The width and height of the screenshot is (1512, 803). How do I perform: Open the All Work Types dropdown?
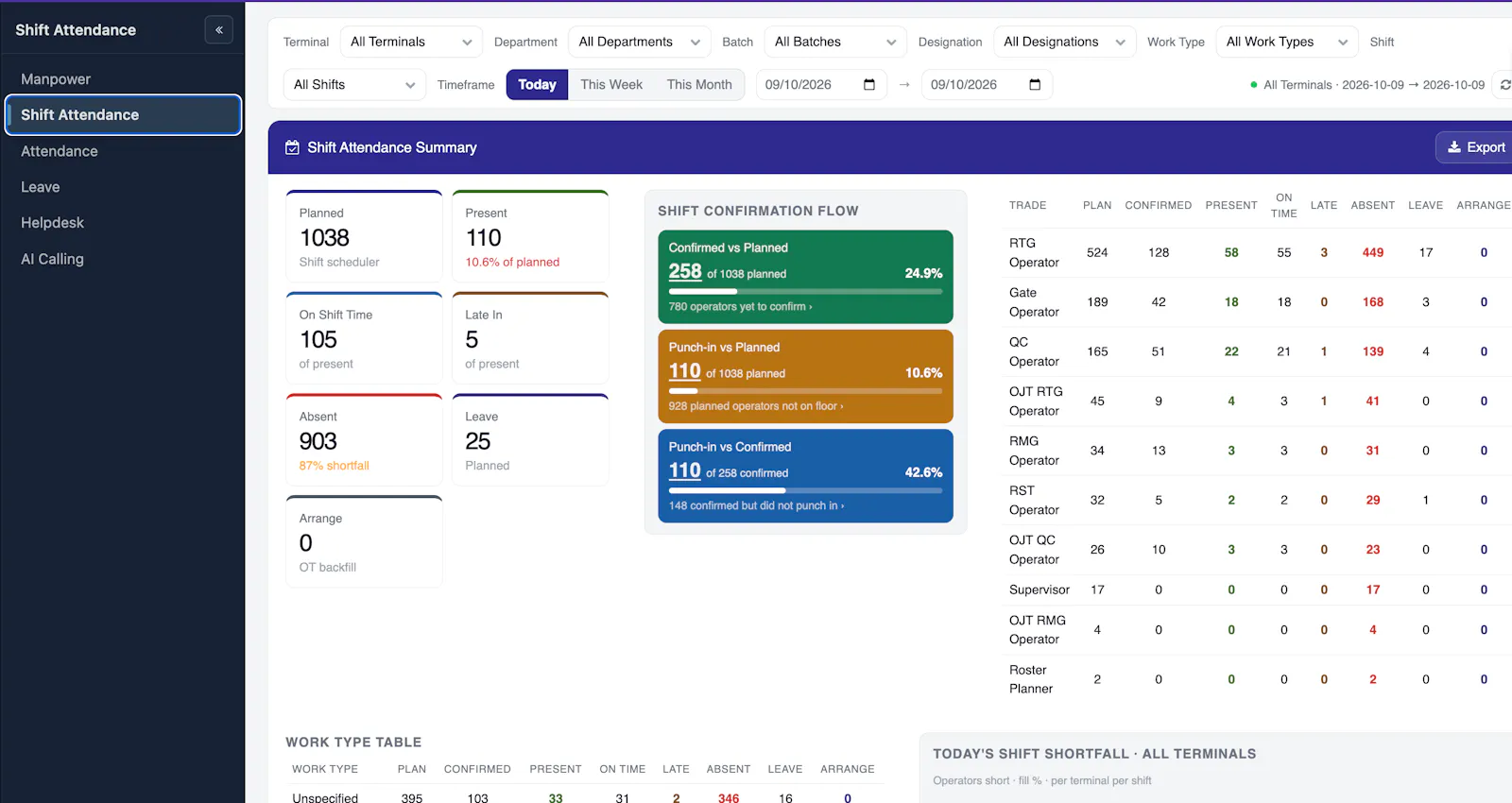tap(1287, 42)
